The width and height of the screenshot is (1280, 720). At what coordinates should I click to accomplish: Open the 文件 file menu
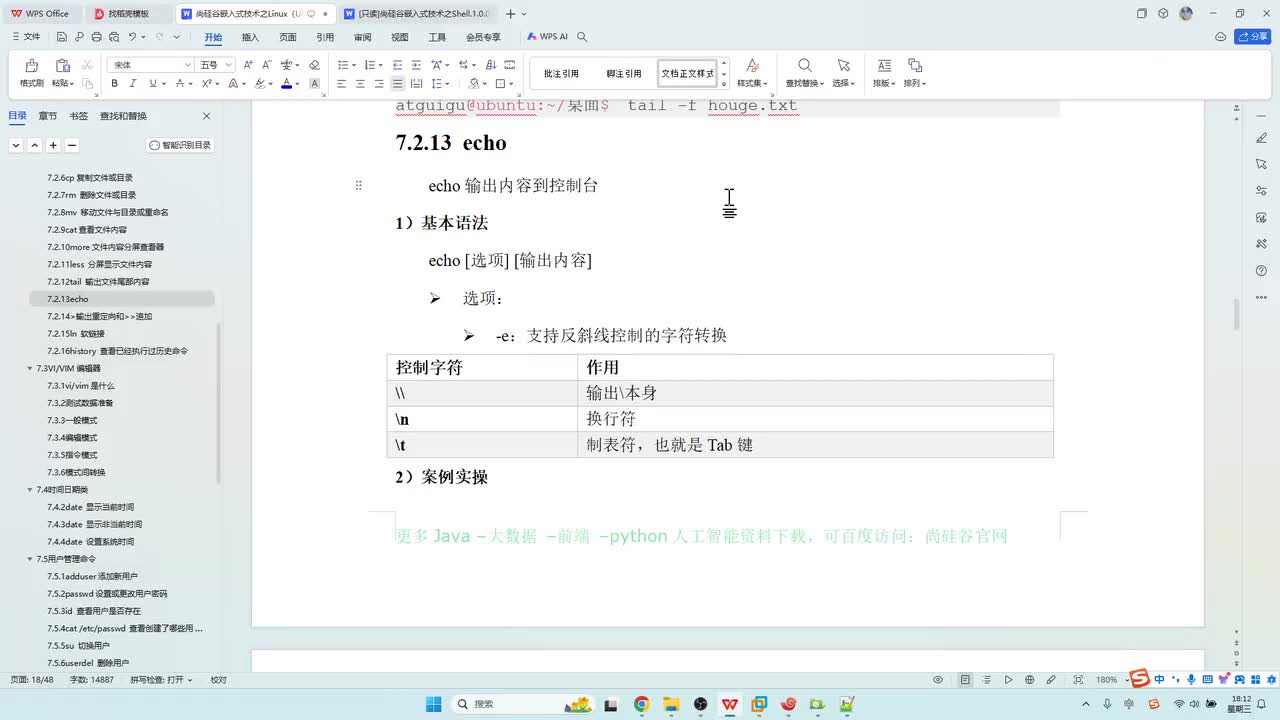[x=27, y=37]
